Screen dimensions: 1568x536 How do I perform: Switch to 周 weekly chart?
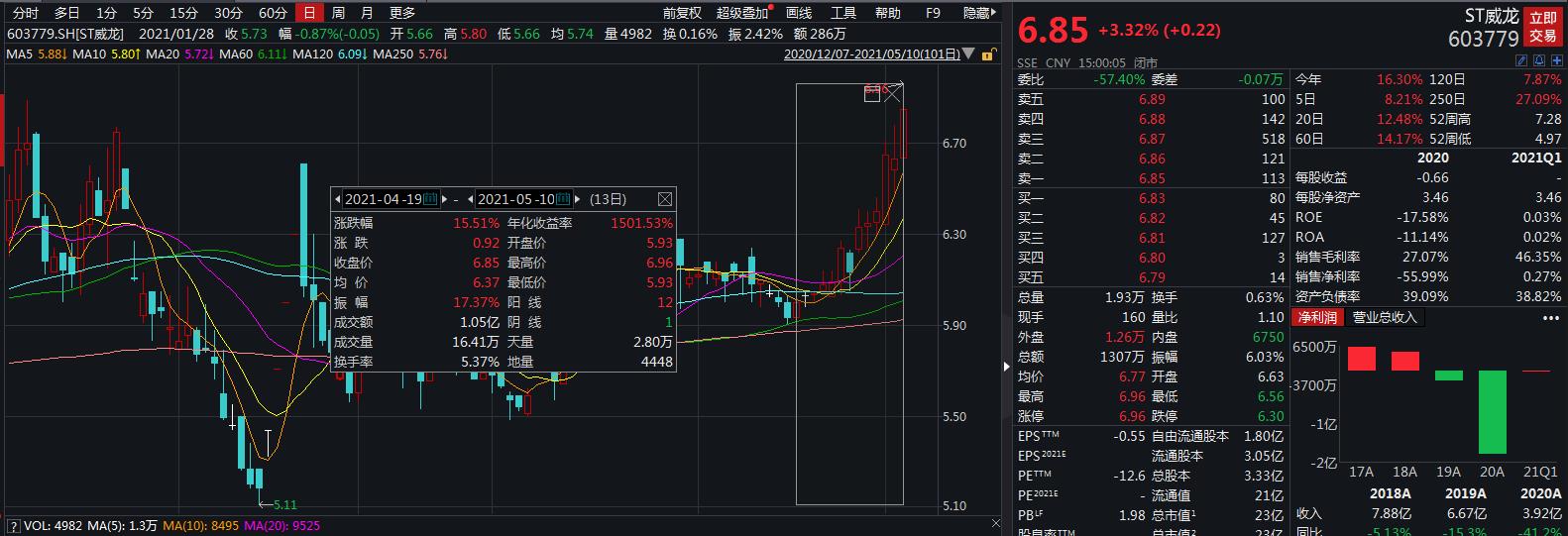click(339, 13)
